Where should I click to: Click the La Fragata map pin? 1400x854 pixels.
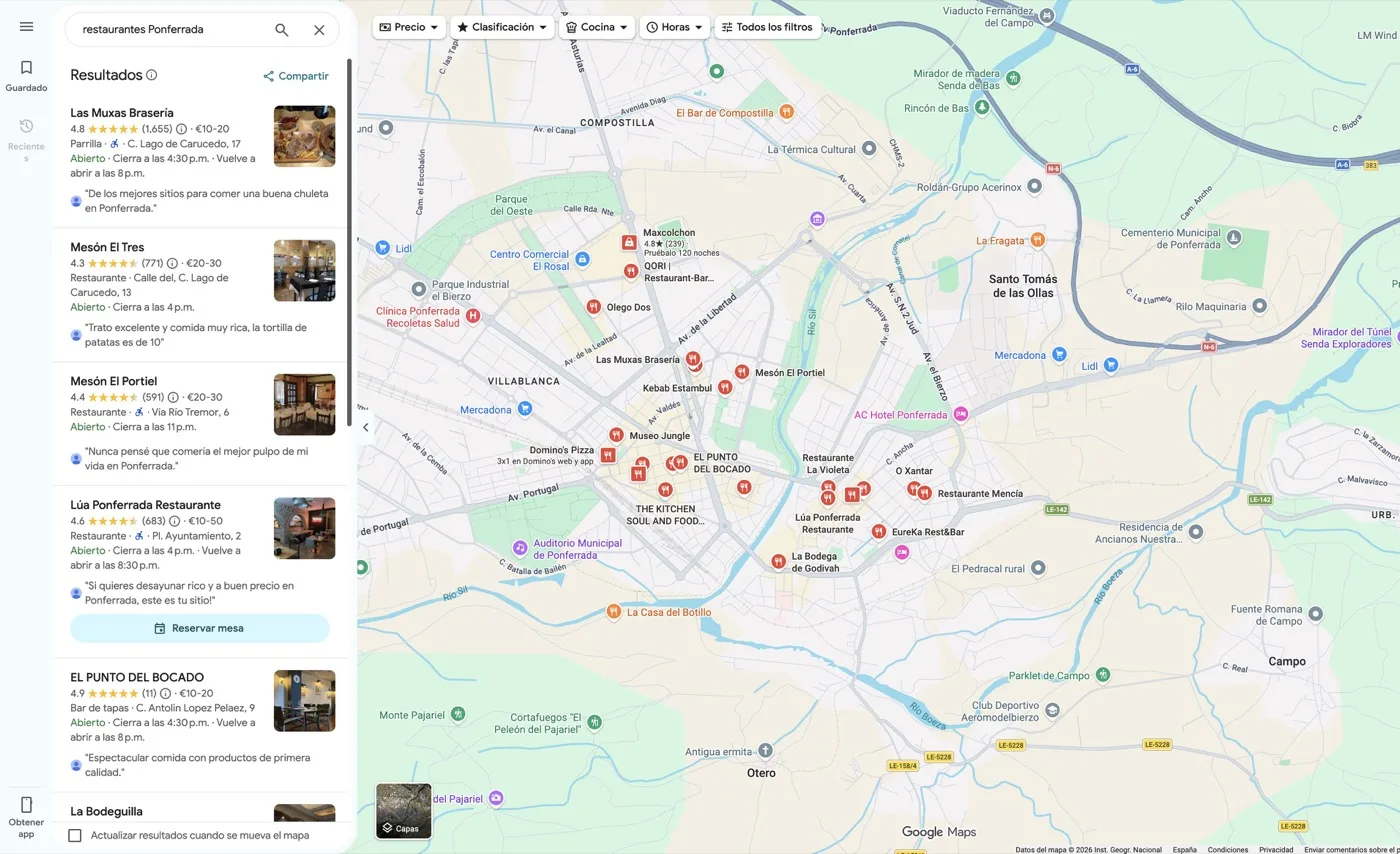coord(1038,240)
